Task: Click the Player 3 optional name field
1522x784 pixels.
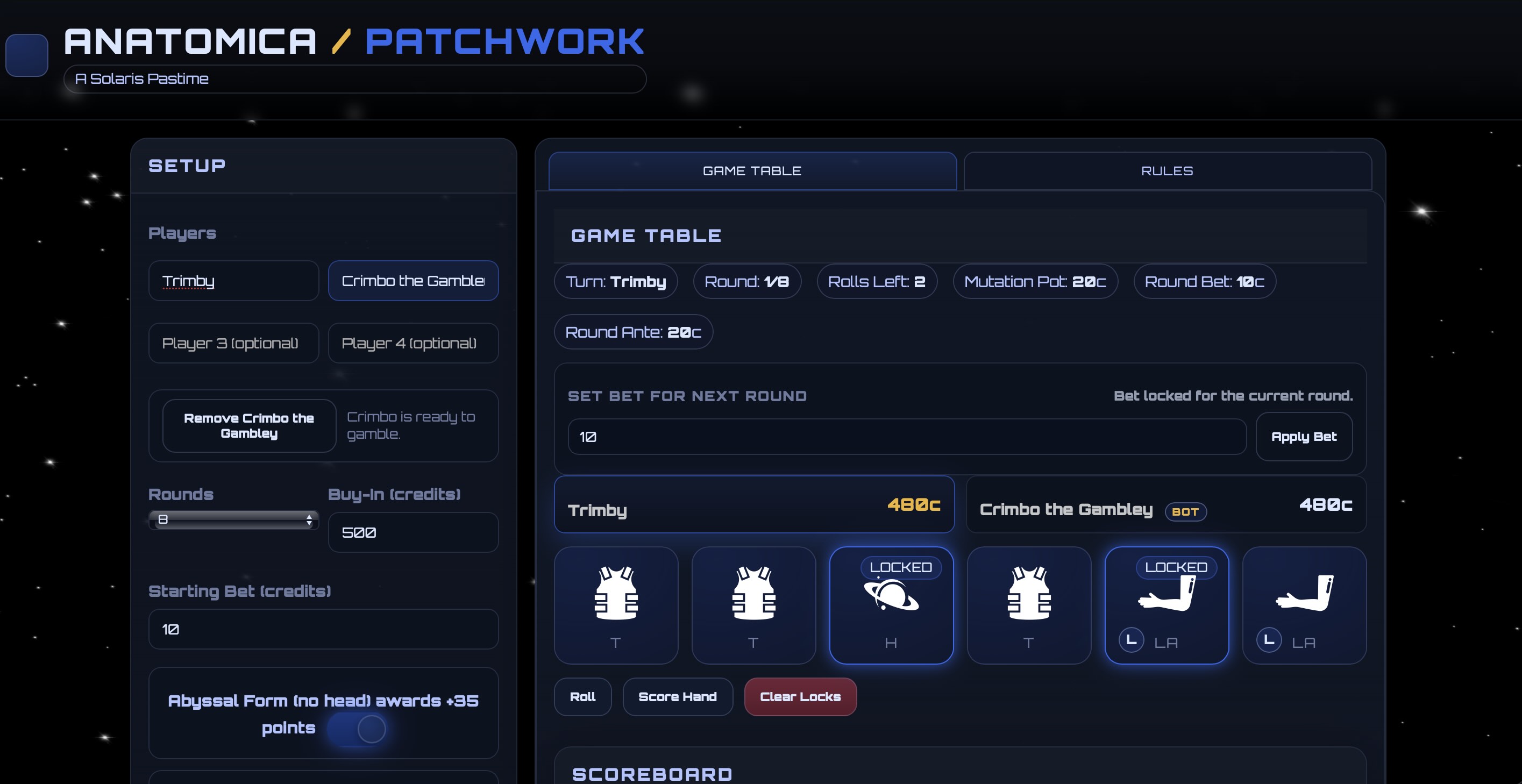Action: (233, 343)
